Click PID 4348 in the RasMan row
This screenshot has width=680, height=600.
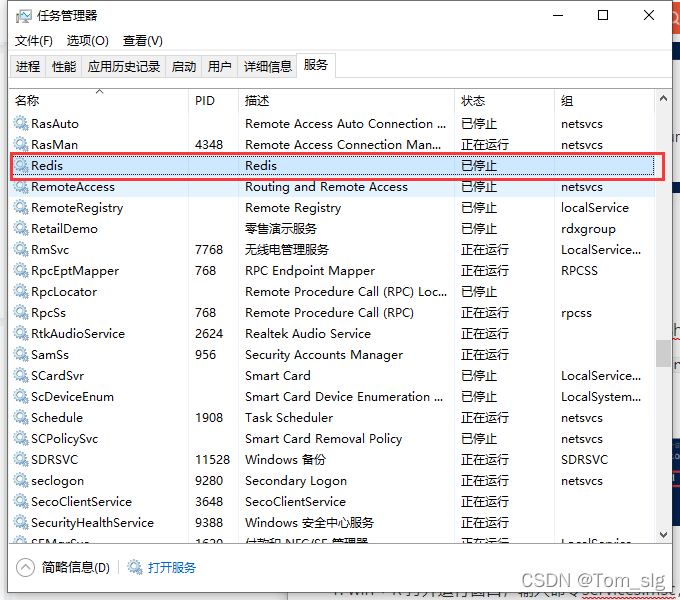209,144
